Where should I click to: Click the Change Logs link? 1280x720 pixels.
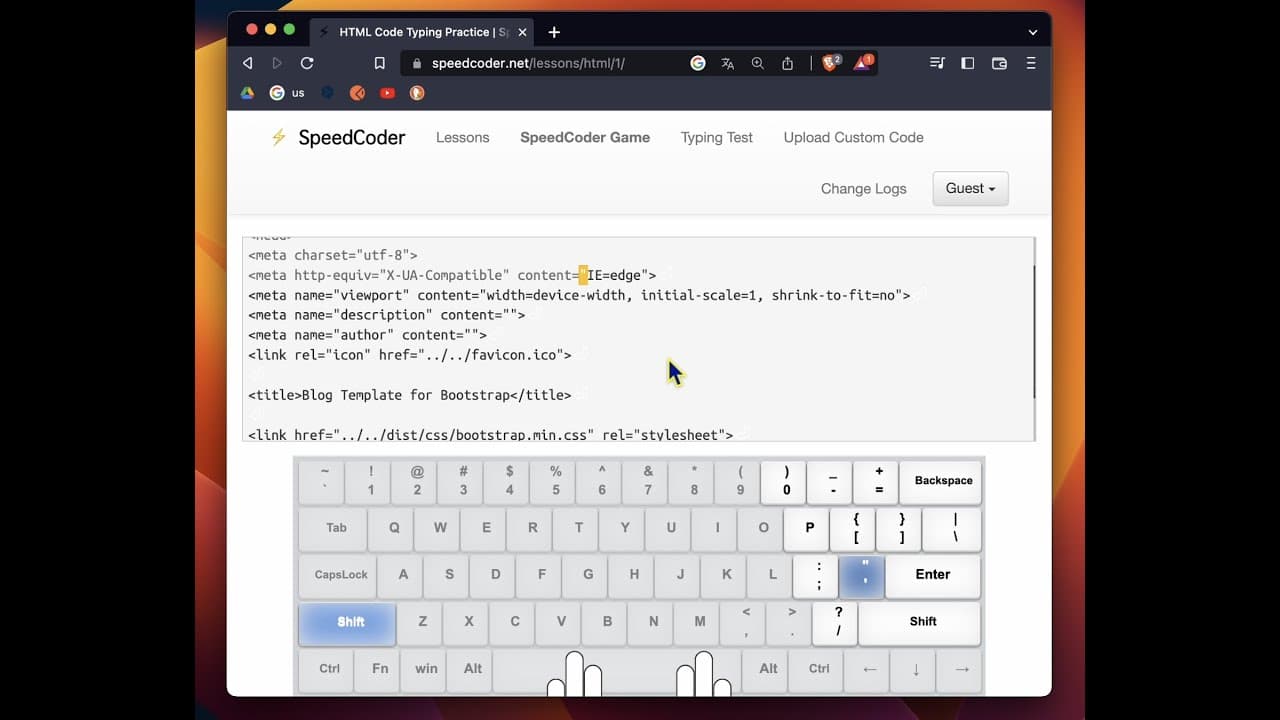864,188
